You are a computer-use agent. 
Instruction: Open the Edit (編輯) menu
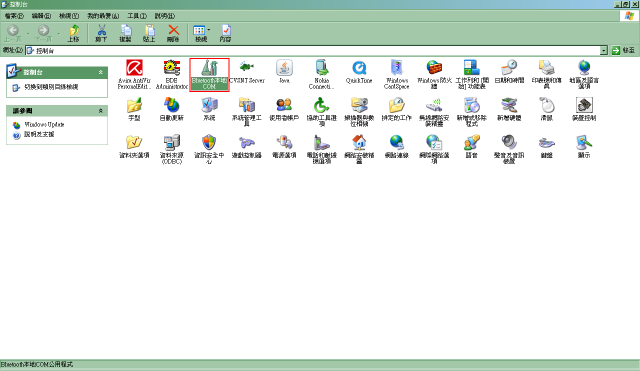[41, 16]
